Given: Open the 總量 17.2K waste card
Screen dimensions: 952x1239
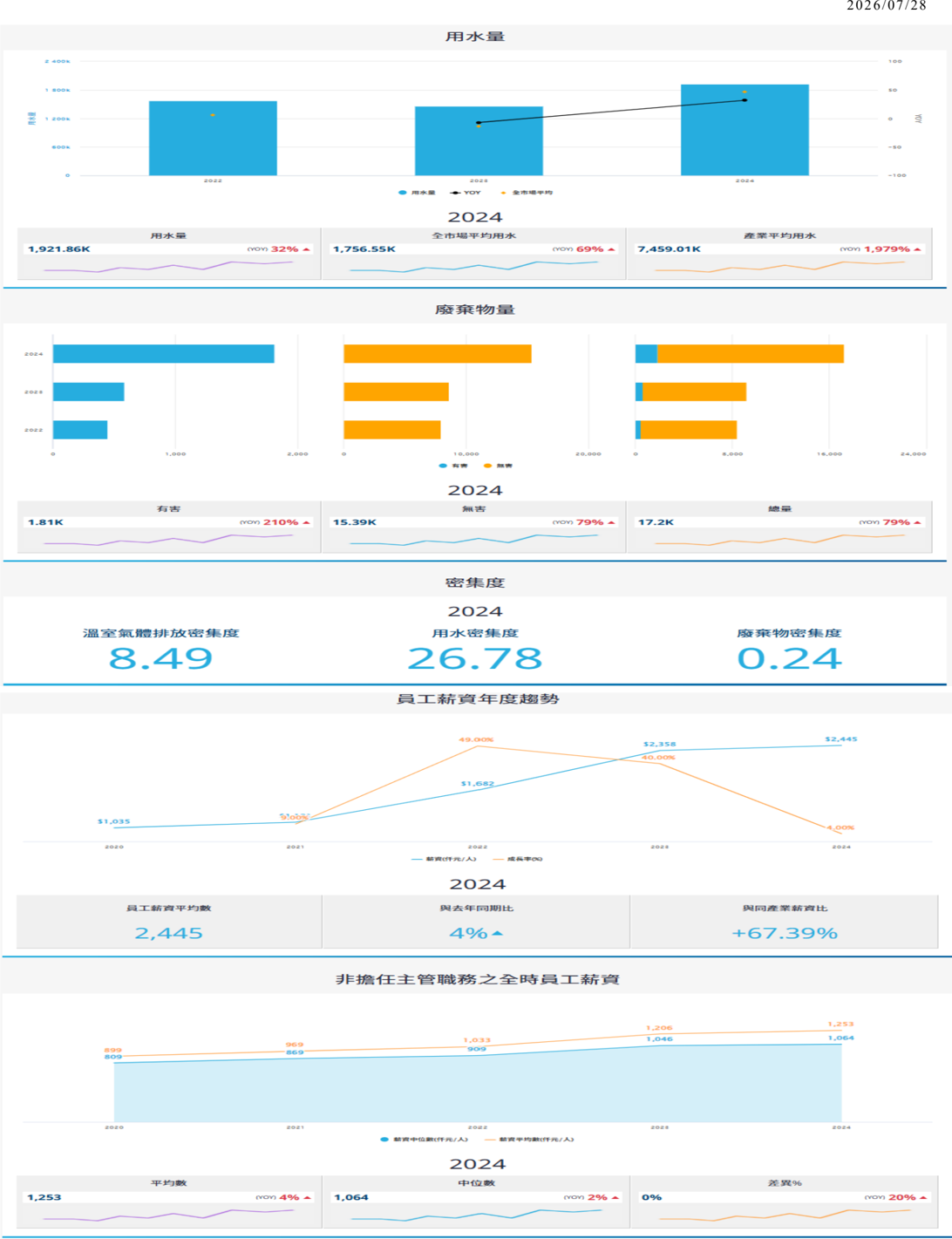Looking at the screenshot, I should tap(779, 528).
